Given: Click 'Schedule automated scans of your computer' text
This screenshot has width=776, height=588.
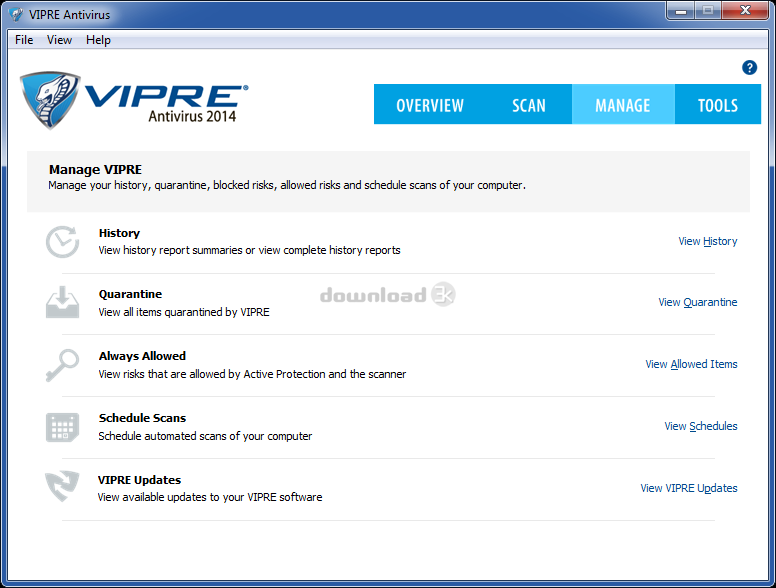Looking at the screenshot, I should pos(205,436).
